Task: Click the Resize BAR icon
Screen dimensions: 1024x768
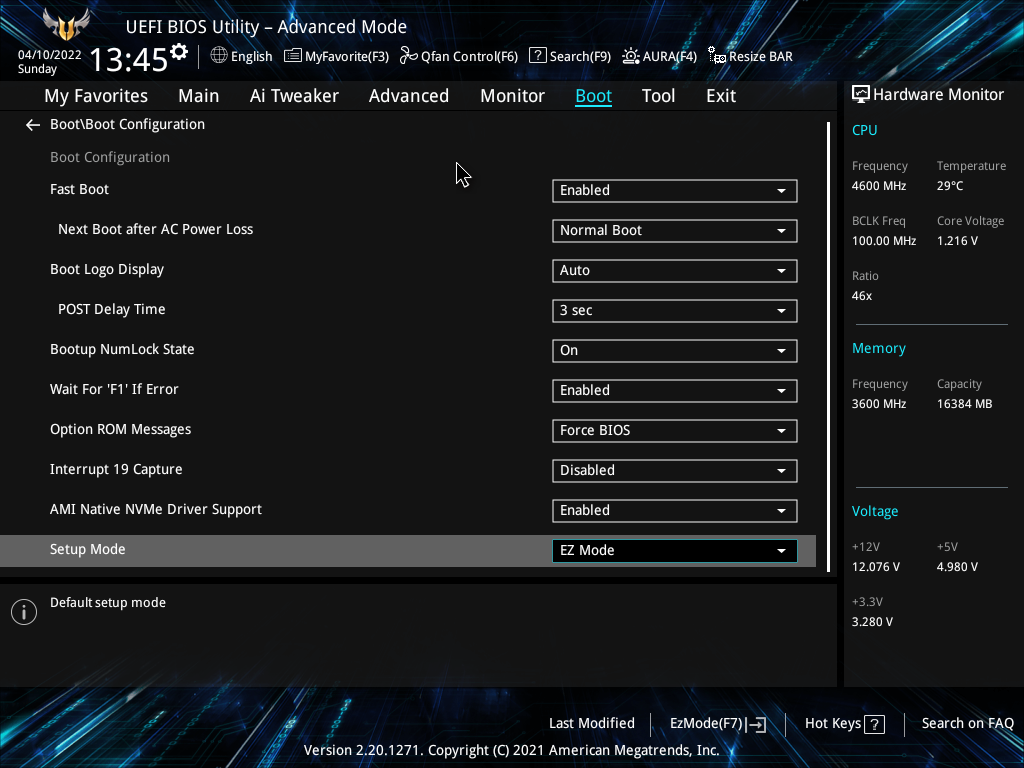Action: click(716, 56)
